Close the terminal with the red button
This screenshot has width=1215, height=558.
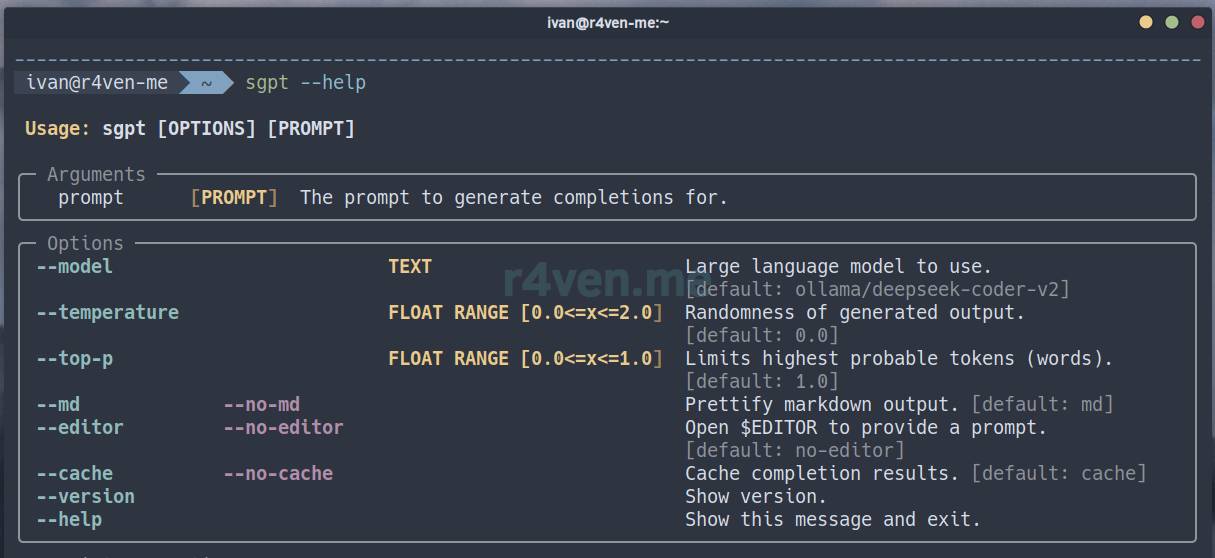(x=1197, y=22)
